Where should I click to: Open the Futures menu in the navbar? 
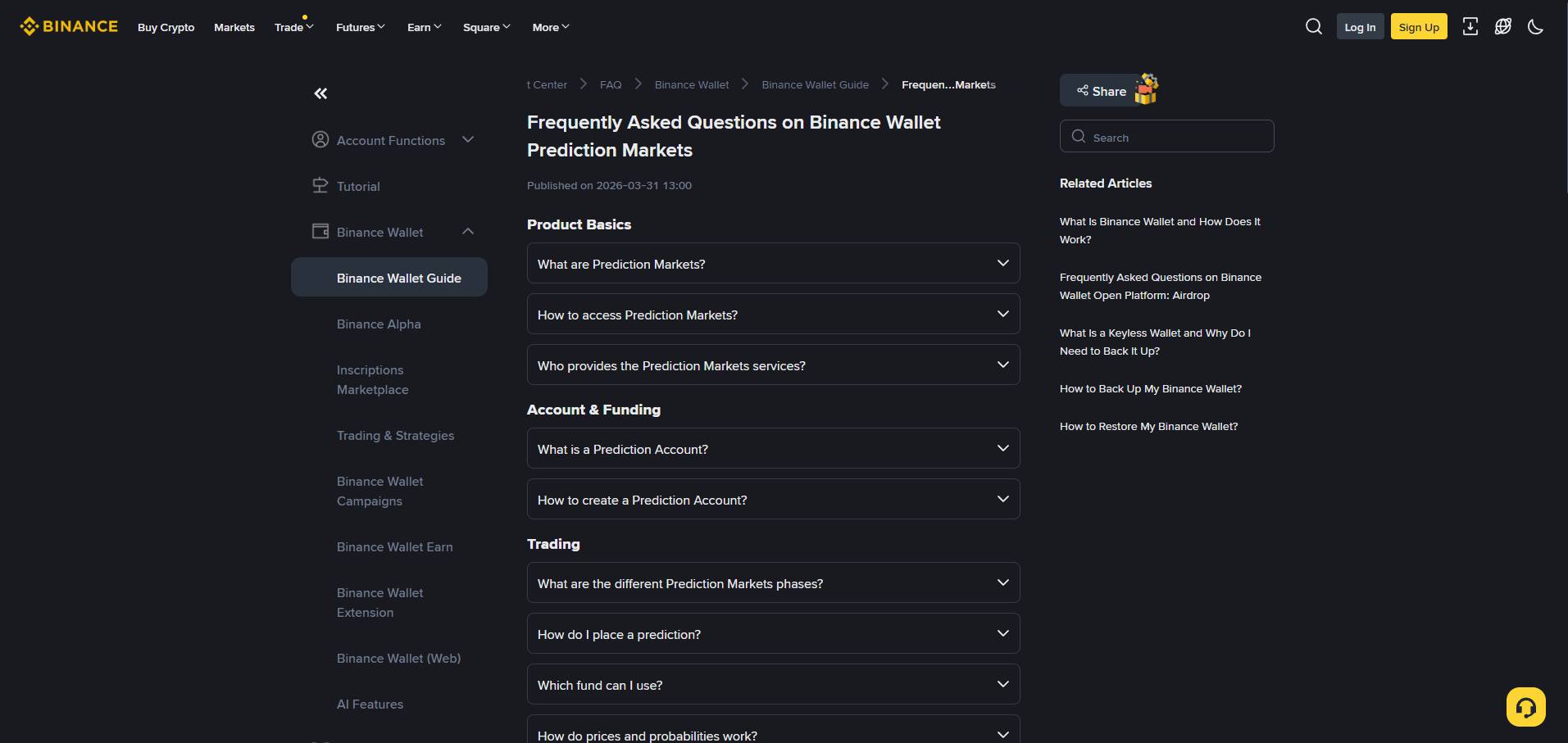[359, 26]
